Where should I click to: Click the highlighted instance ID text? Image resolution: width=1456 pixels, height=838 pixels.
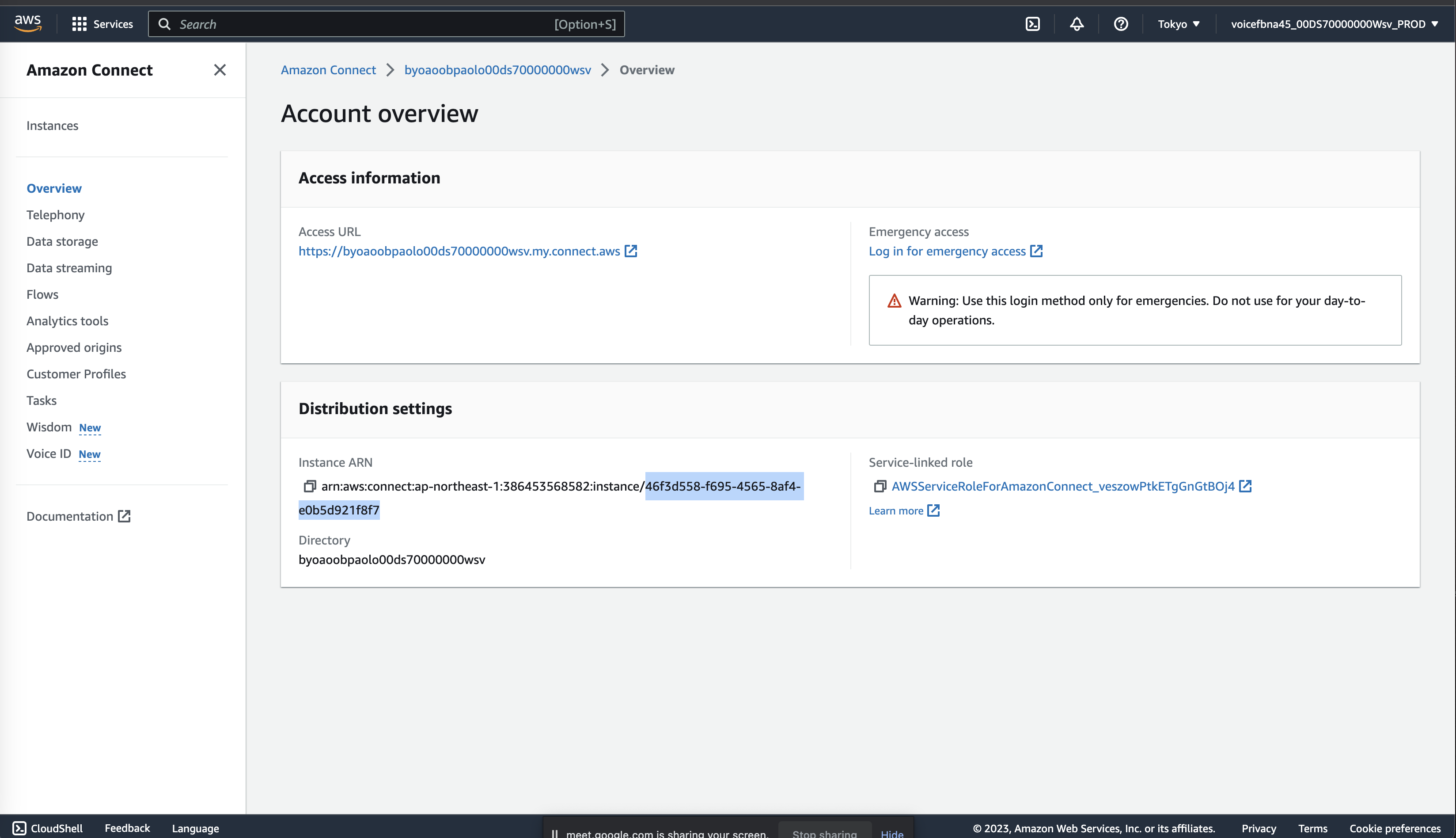click(723, 486)
